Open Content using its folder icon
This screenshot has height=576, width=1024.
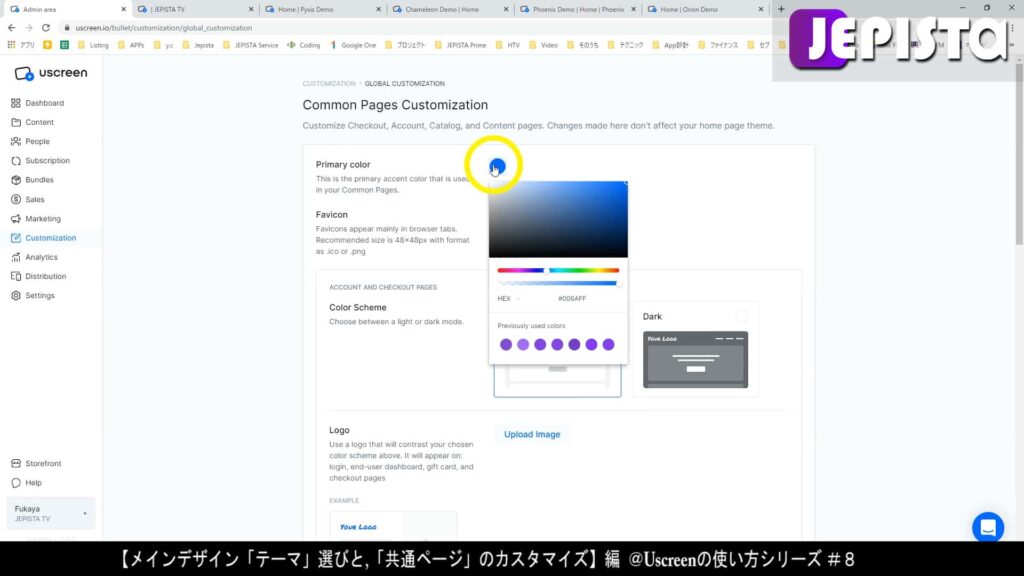[x=16, y=122]
